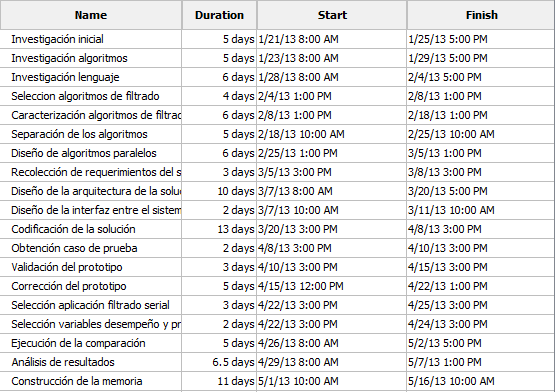Select the Recolección de requerimientos task
Screen dimensions: 556x392
coord(96,172)
